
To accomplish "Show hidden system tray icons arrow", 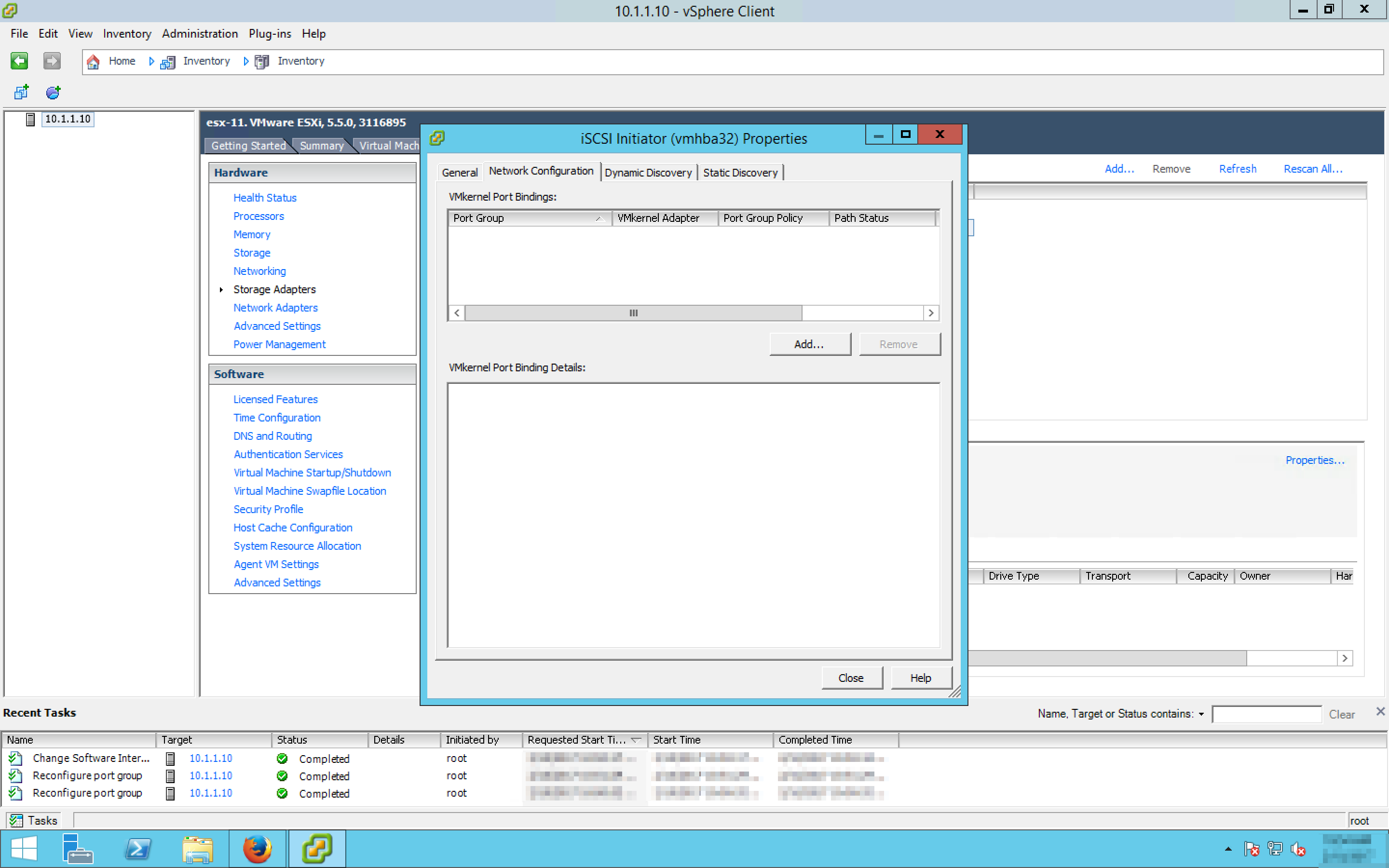I will click(1228, 849).
